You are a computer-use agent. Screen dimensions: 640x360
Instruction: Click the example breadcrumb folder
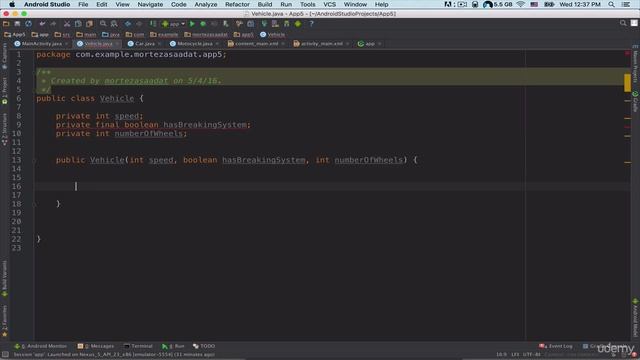[164, 35]
